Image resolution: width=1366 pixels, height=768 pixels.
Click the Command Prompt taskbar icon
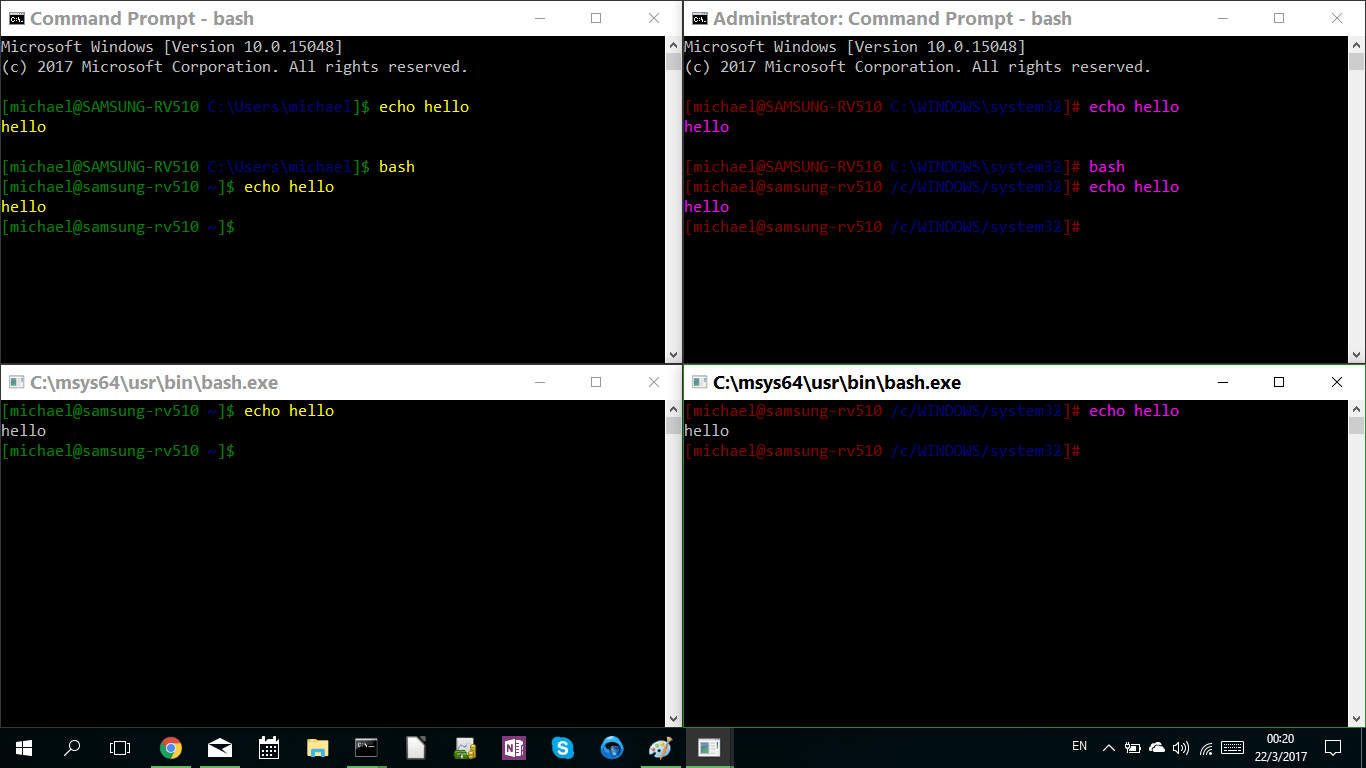pos(367,748)
